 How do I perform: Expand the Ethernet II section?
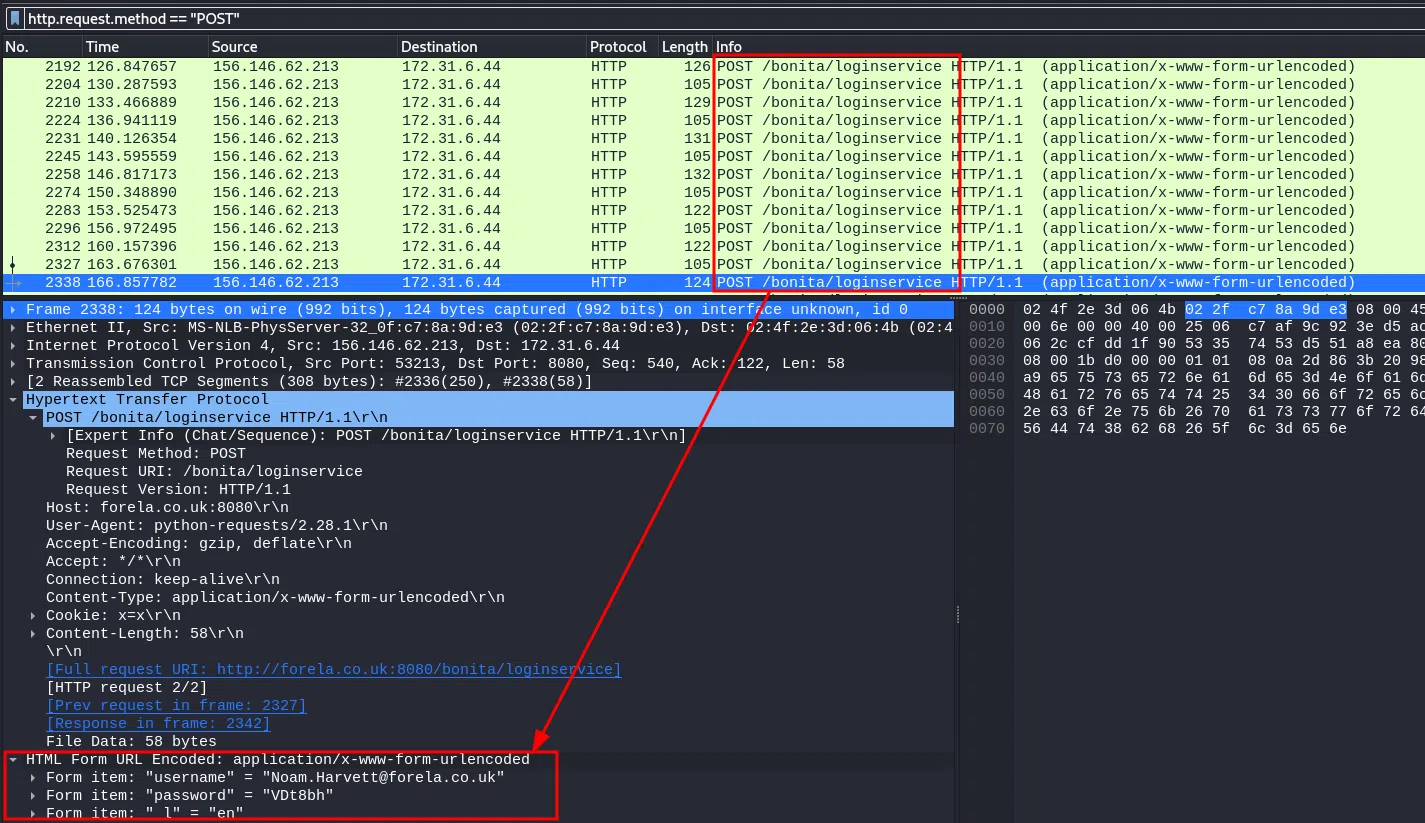coord(13,328)
